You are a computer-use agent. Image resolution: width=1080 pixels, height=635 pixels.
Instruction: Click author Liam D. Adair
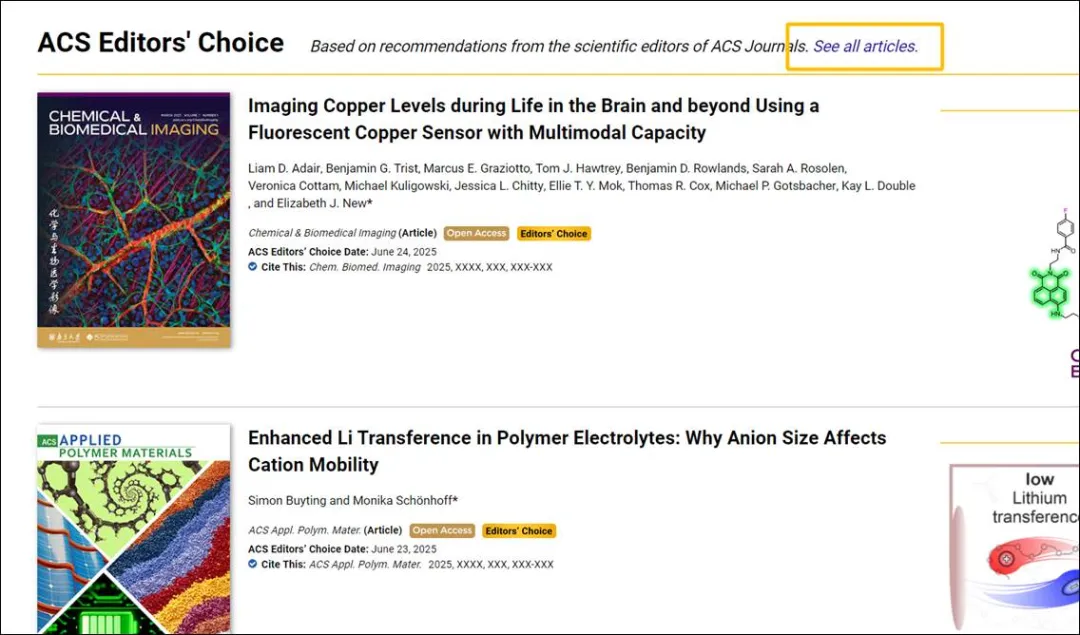(284, 168)
